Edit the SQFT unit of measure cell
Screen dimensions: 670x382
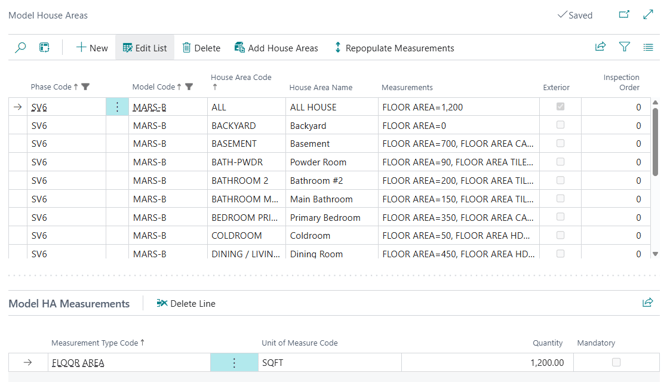tap(329, 362)
